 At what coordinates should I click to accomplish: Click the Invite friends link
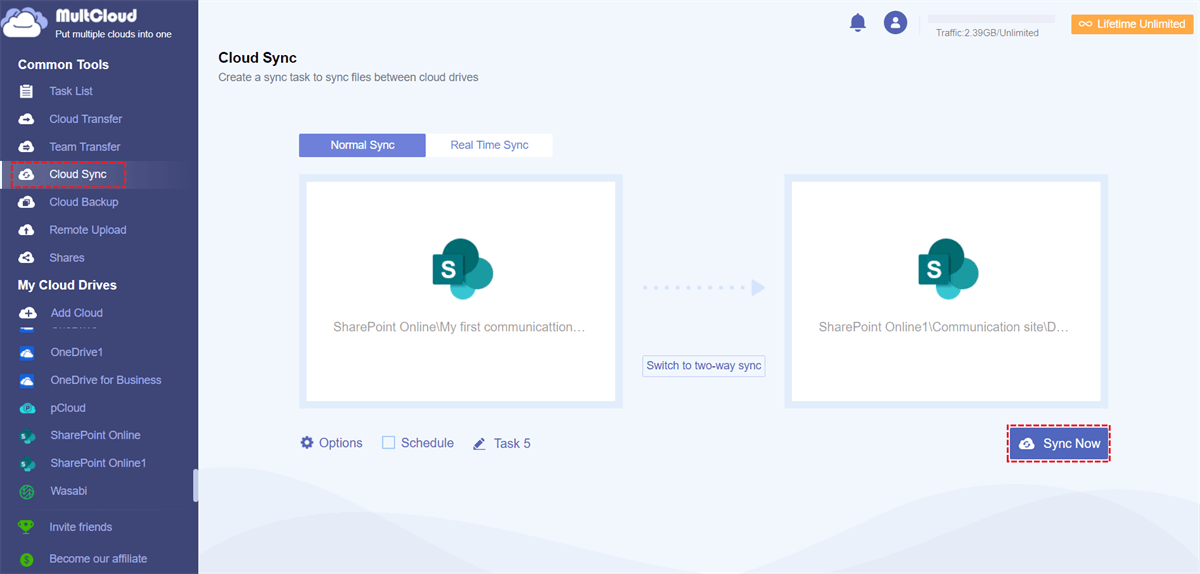pos(81,527)
